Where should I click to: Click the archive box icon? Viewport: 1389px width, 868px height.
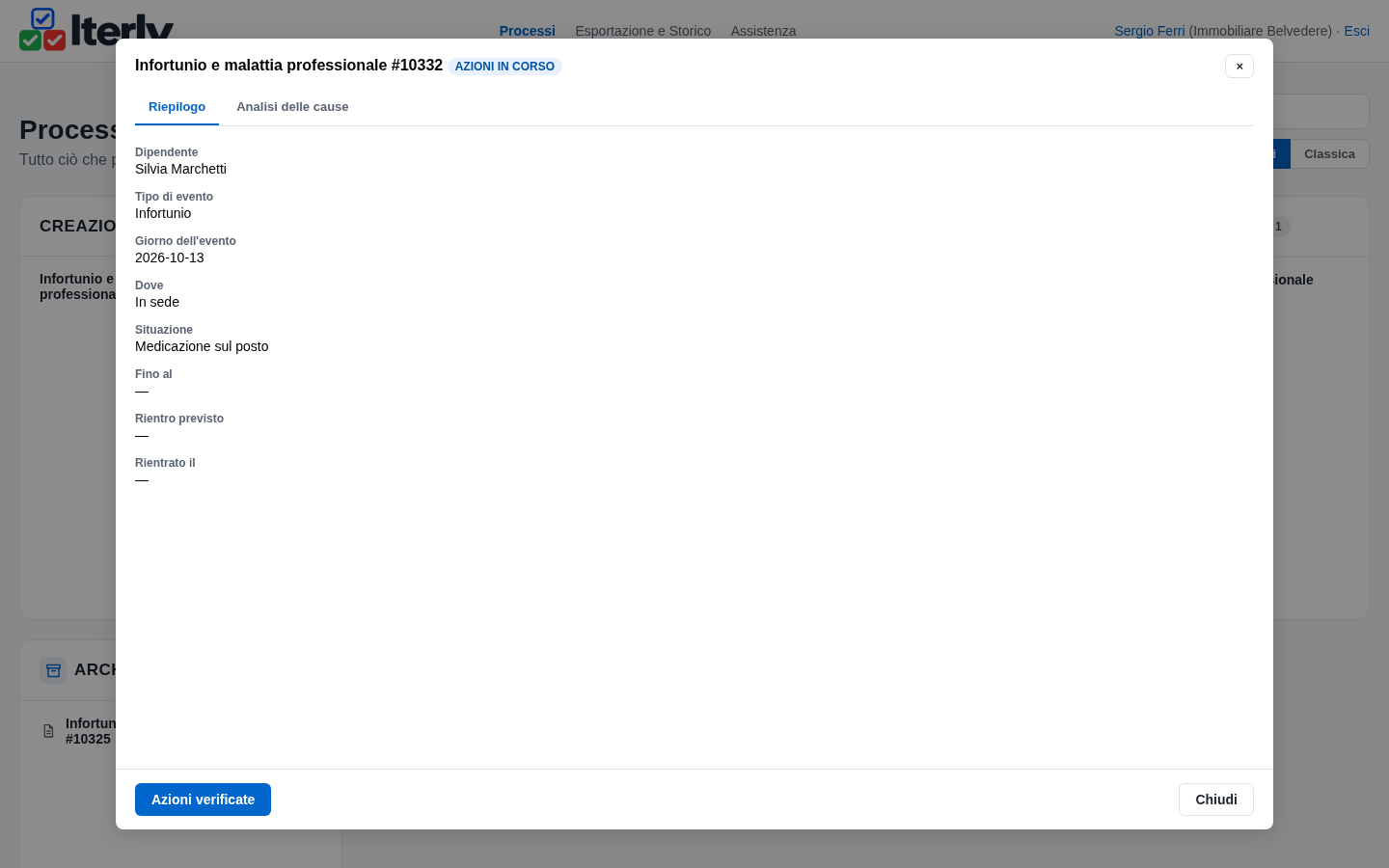(53, 670)
